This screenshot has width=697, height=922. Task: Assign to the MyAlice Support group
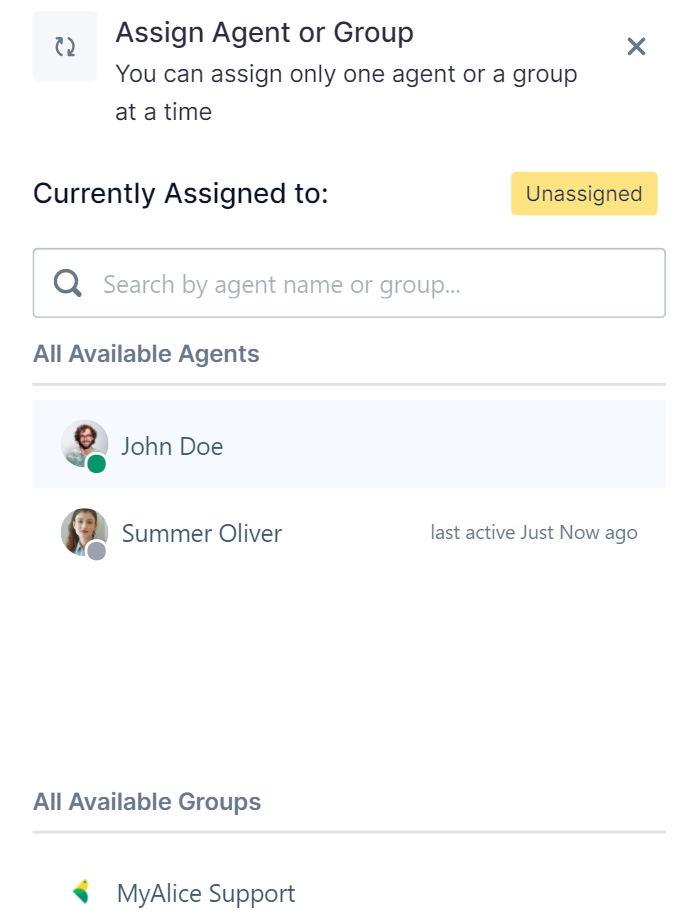206,893
